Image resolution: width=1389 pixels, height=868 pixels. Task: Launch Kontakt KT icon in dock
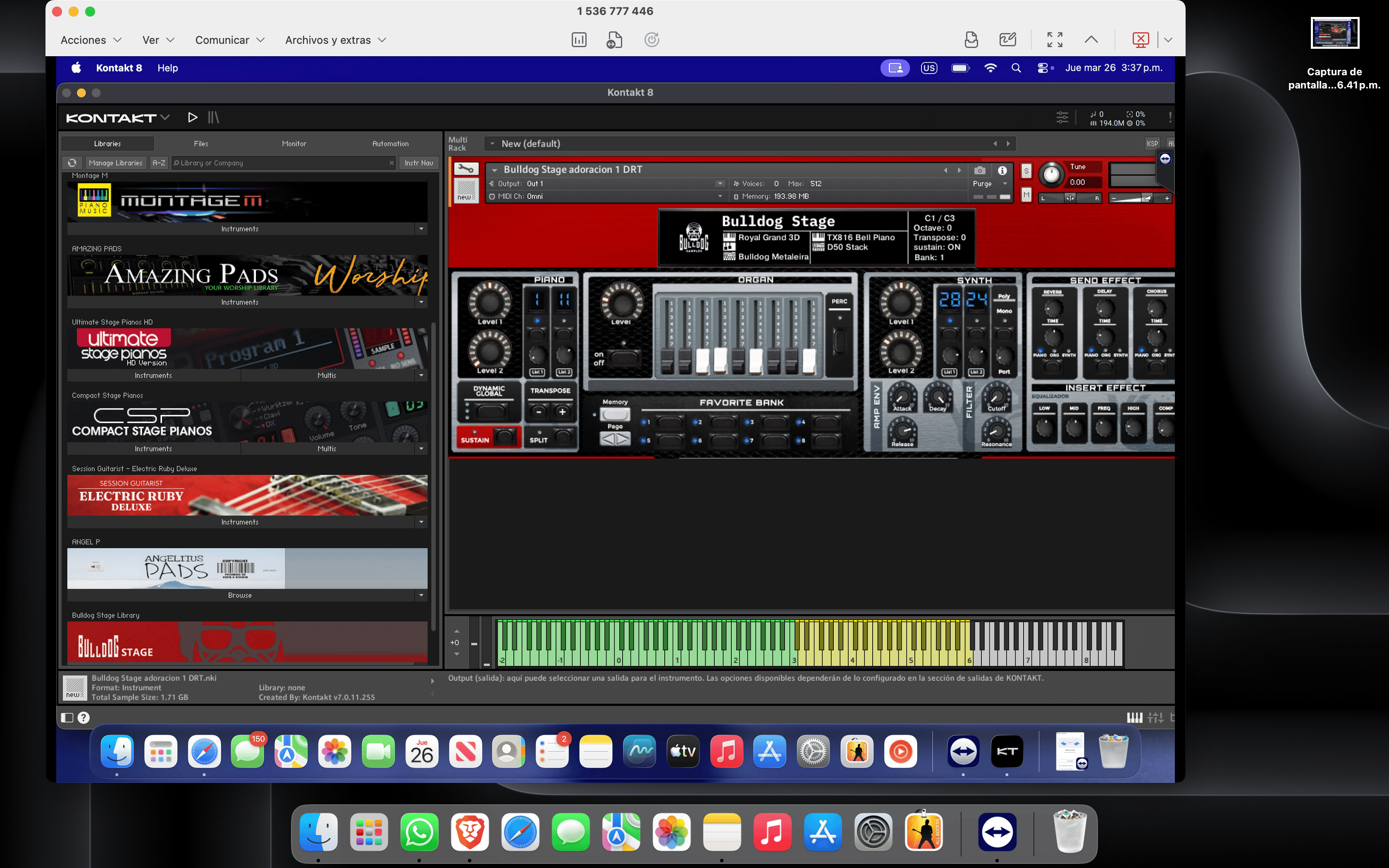point(1007,751)
